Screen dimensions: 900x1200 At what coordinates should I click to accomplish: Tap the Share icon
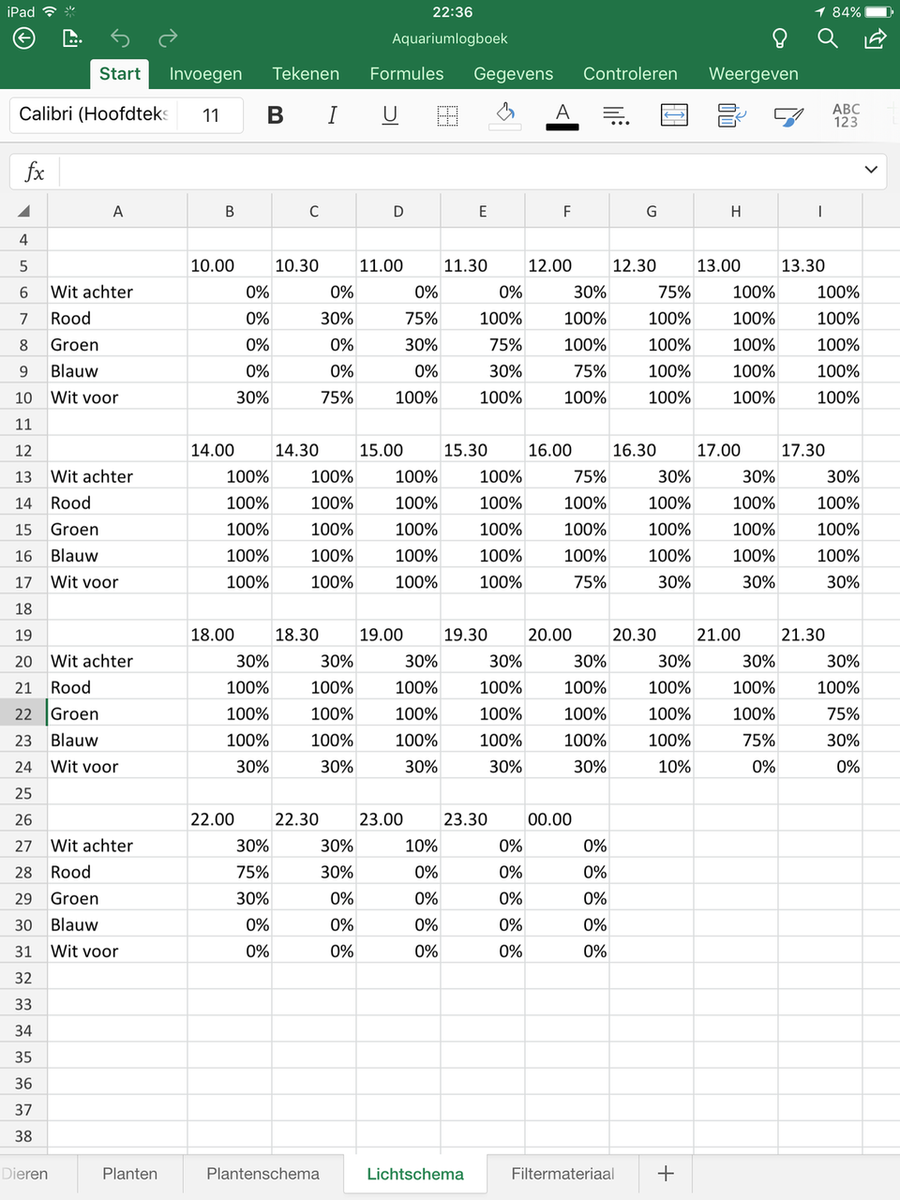click(x=874, y=39)
